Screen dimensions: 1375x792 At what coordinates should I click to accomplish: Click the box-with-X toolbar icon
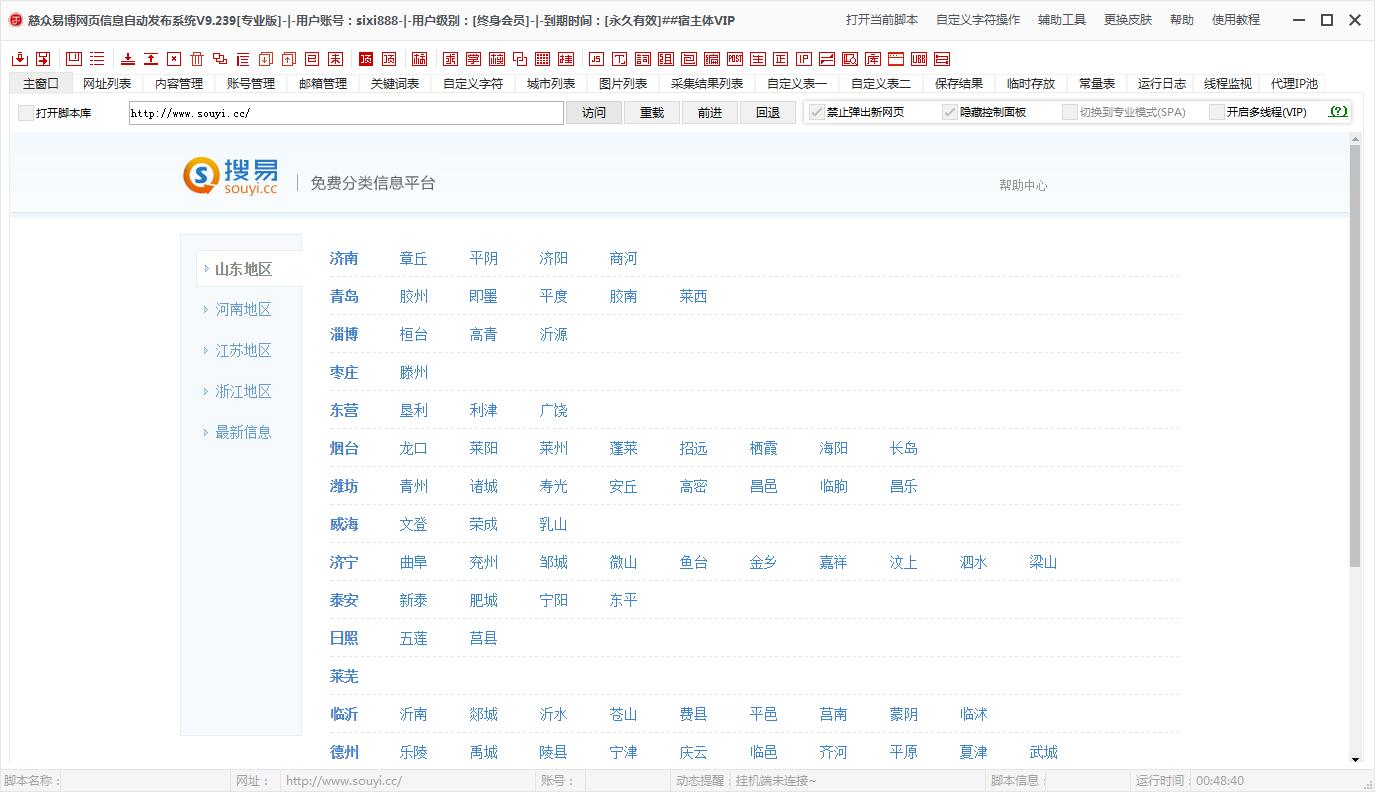tap(174, 59)
